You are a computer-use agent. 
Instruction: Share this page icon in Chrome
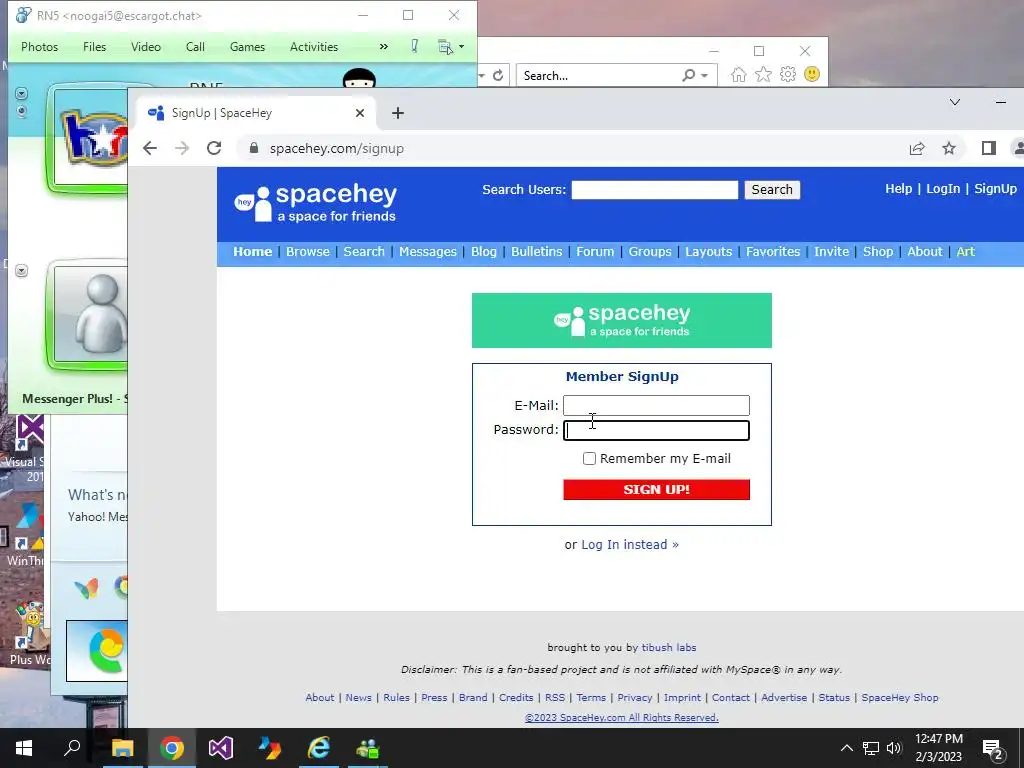(x=917, y=148)
